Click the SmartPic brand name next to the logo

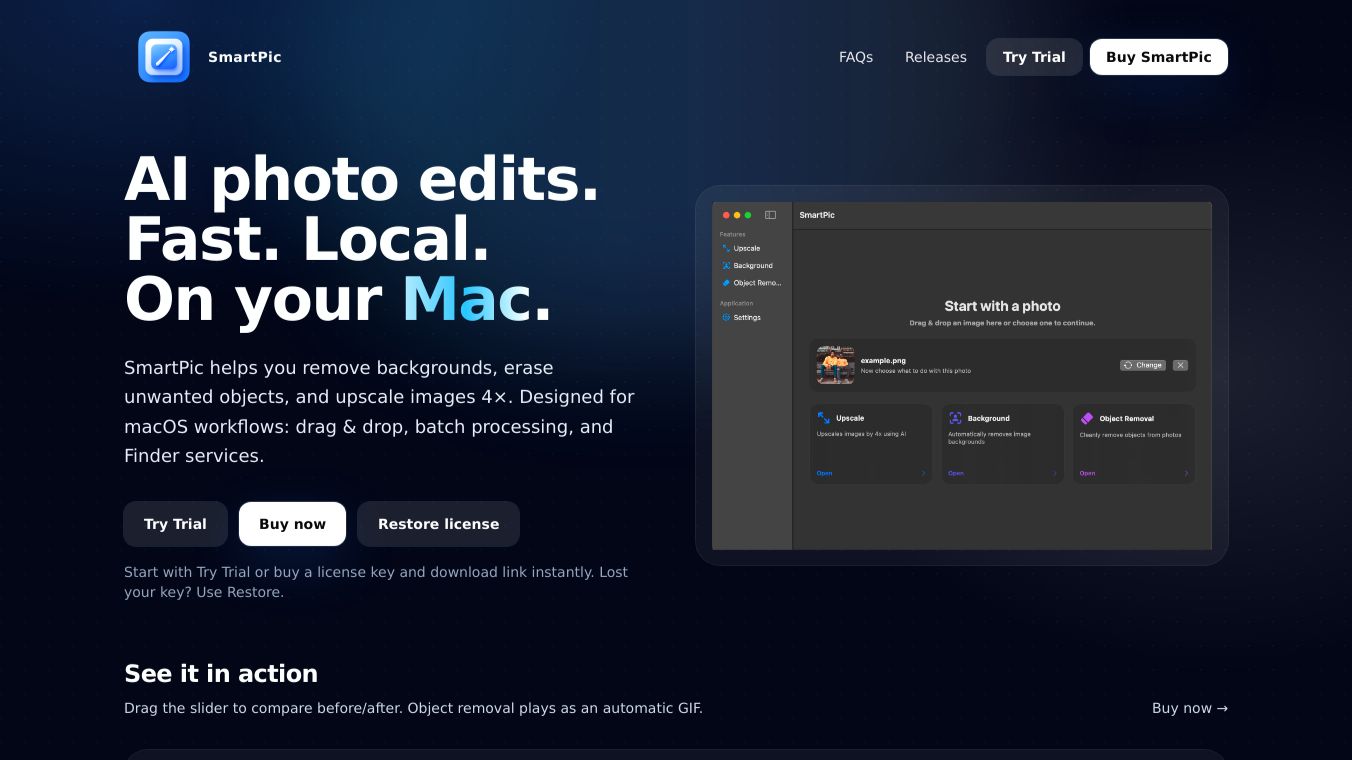245,57
